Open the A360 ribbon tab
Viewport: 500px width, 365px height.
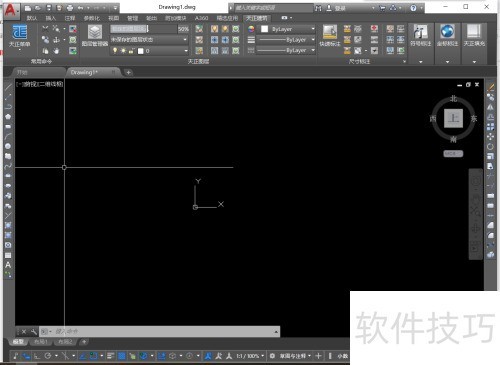click(202, 18)
